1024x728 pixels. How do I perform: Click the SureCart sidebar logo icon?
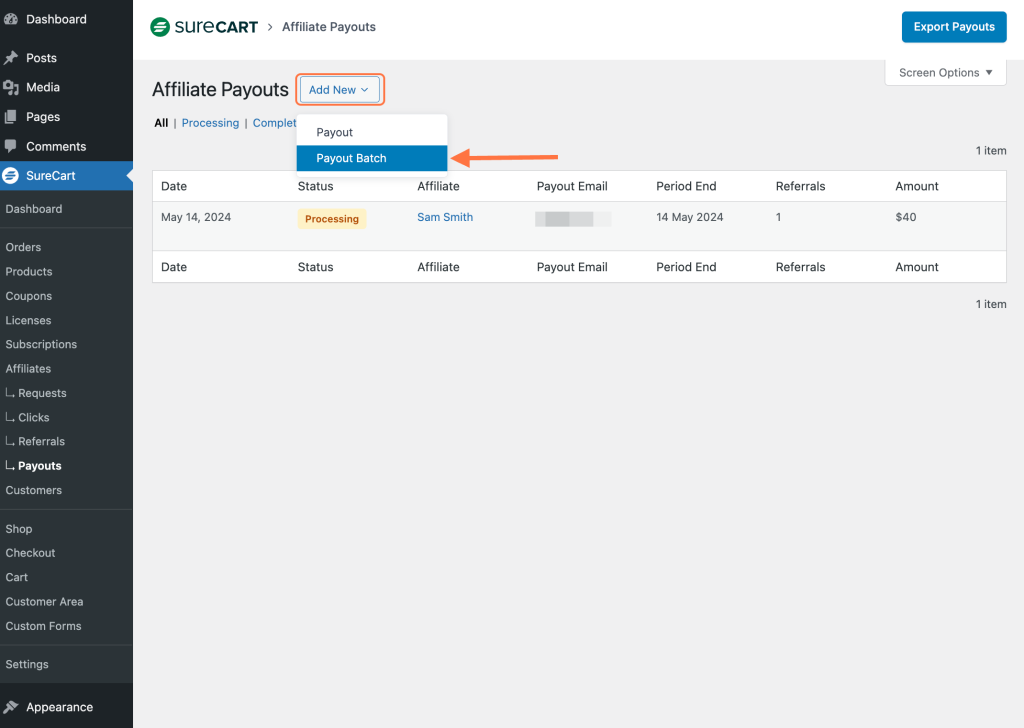pyautogui.click(x=11, y=176)
